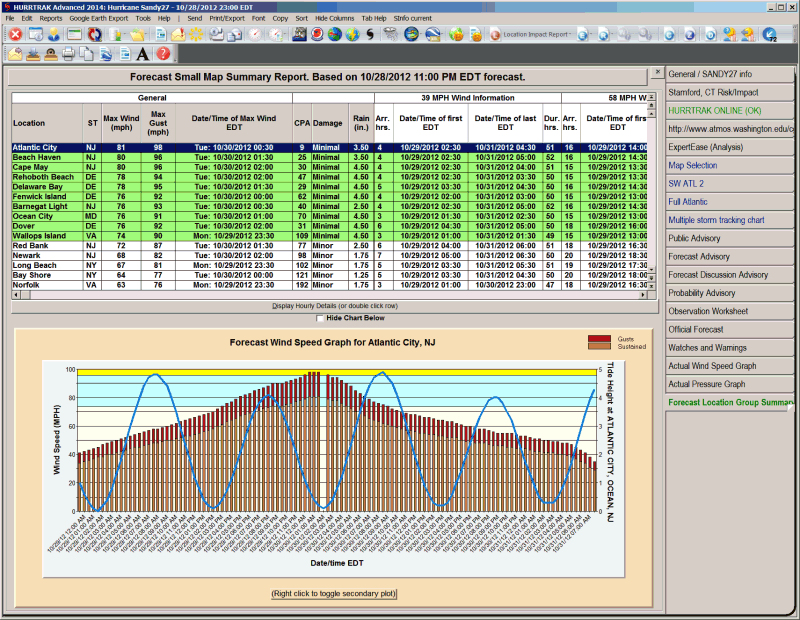
Task: Click the open envelope icon in second row
Action: [x=15, y=54]
